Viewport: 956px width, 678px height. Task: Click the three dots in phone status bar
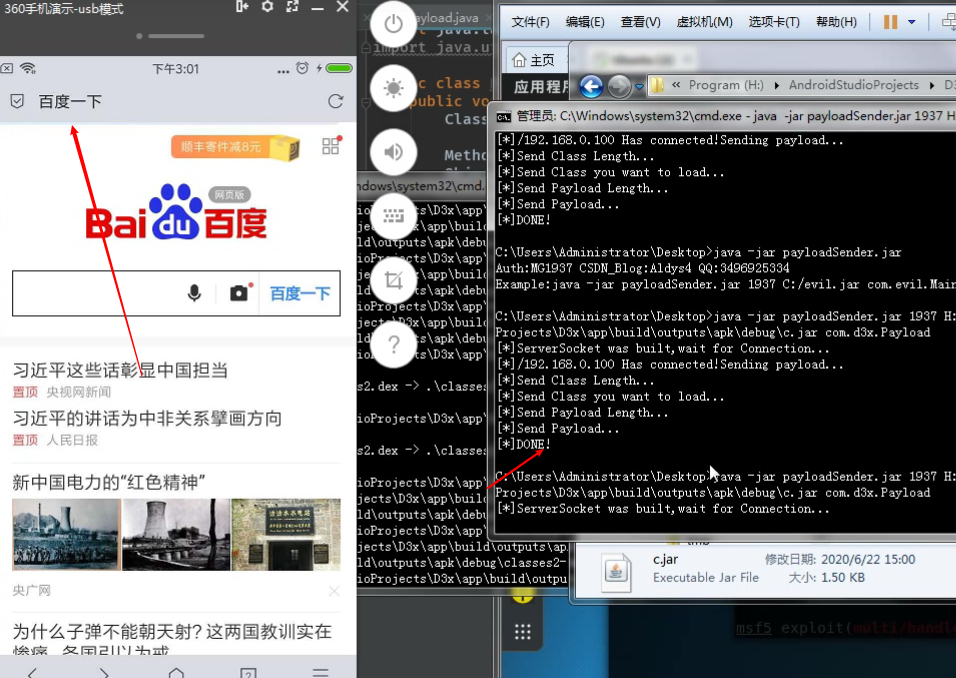[283, 71]
